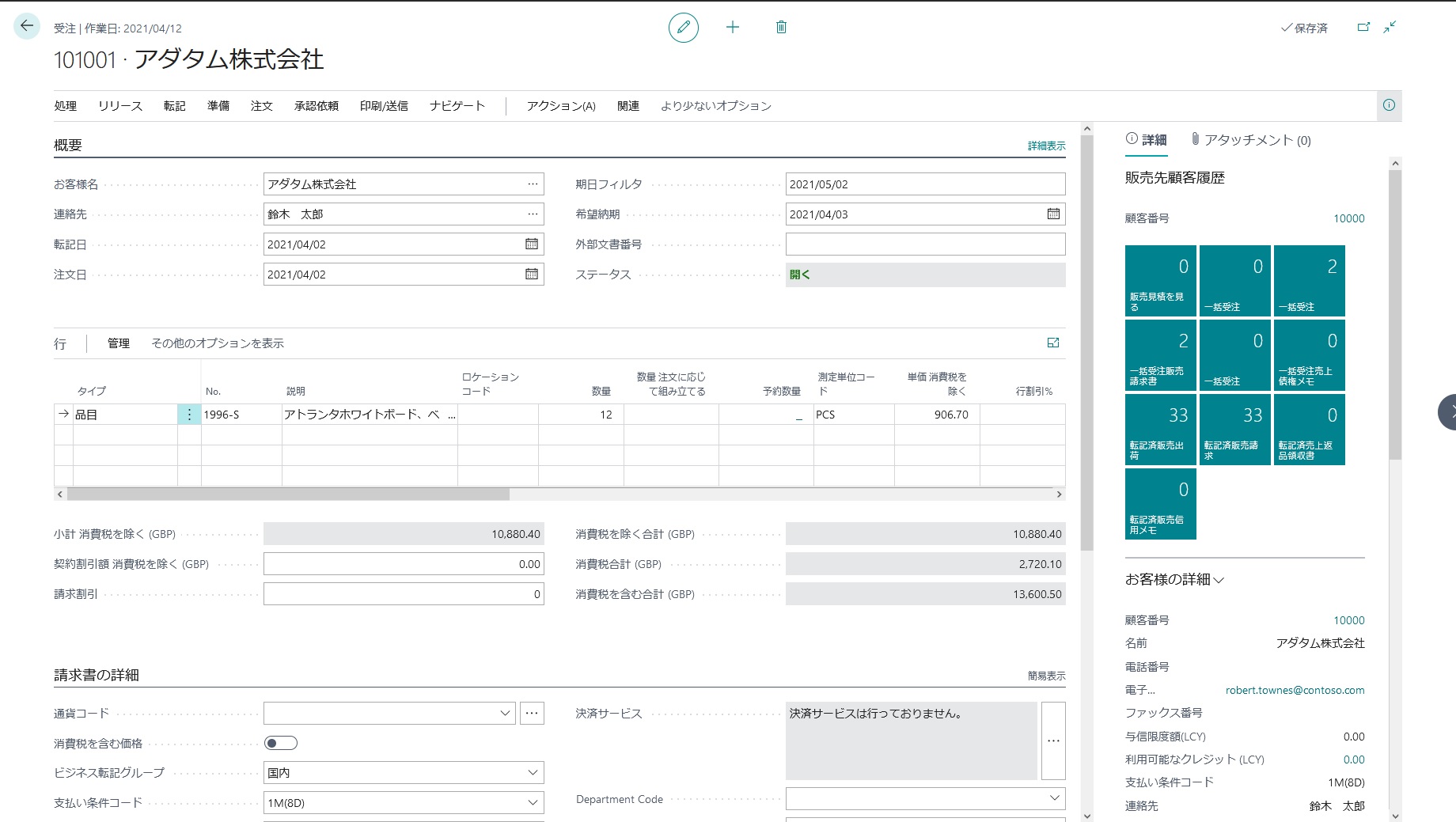Go back using the arrow button
The image size is (1456, 822).
(x=27, y=26)
